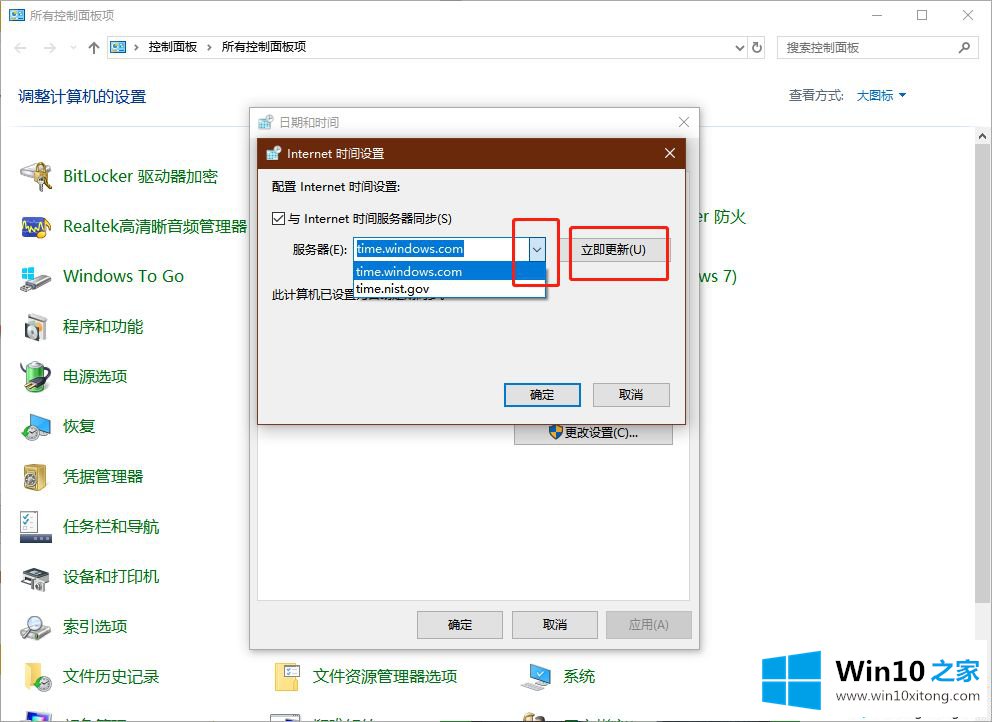Open the Windows To Go icon
Viewport: 992px width, 722px height.
pyautogui.click(x=36, y=277)
